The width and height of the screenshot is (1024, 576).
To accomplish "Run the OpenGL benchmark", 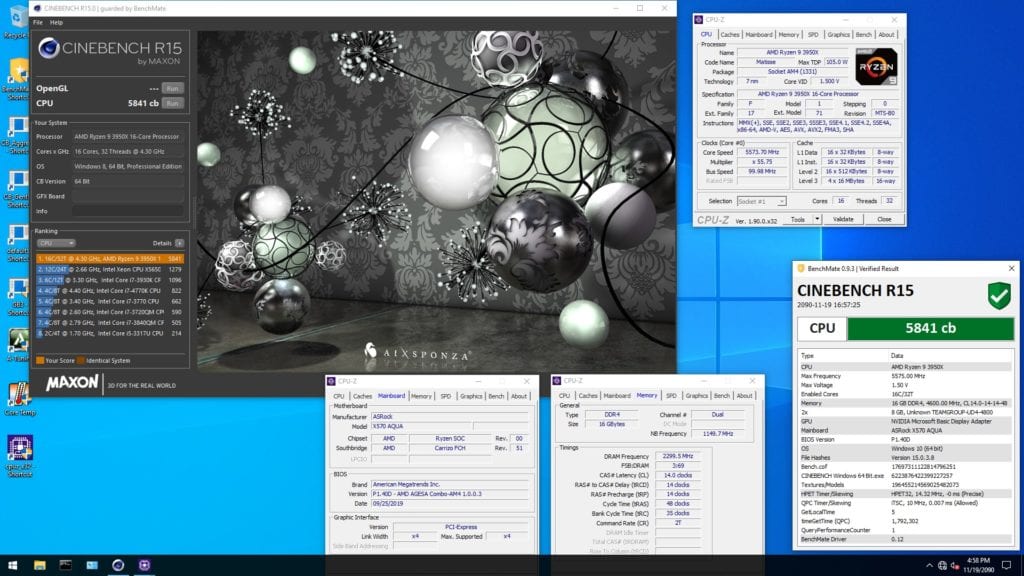I will point(172,88).
